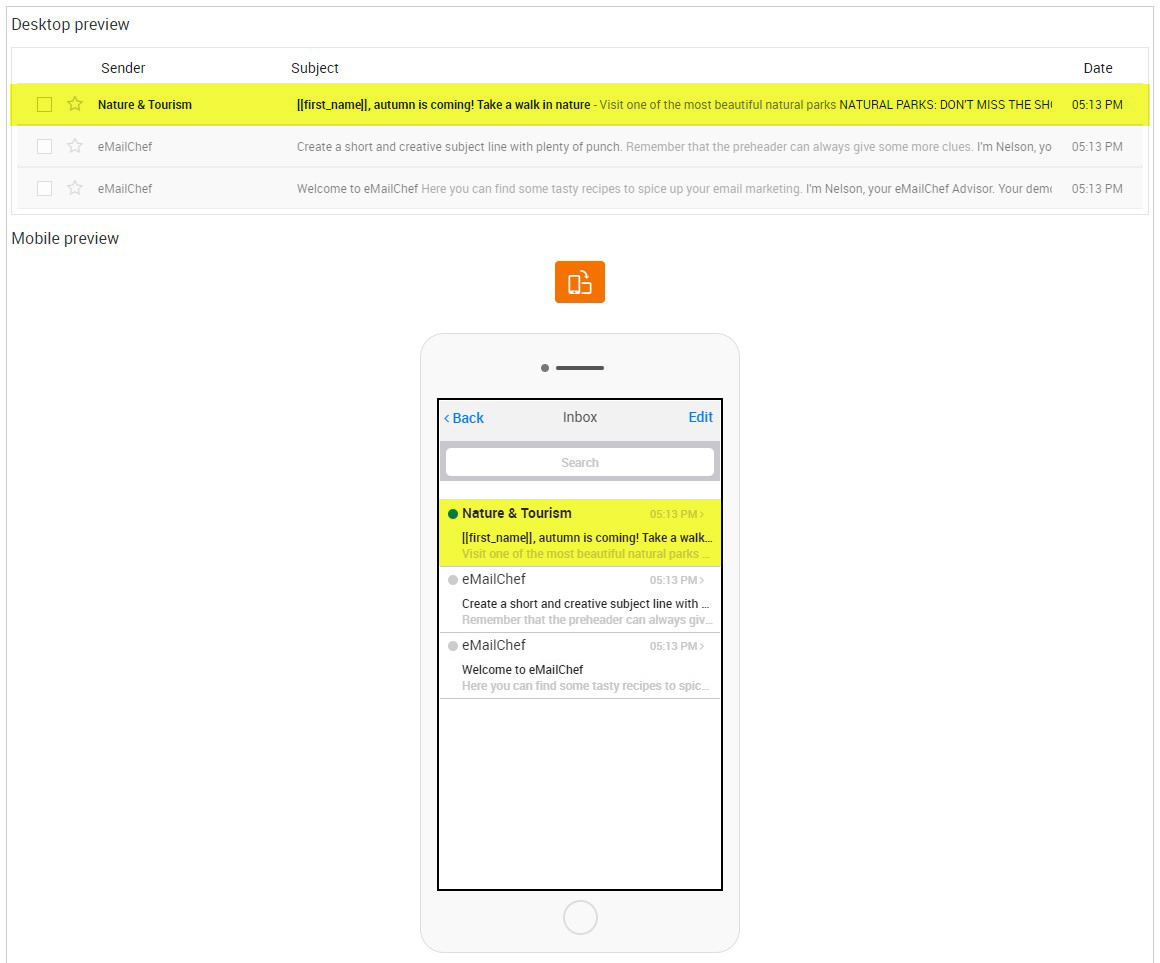
Task: Tap the mobile subject 'Create a short and creative subject line with'
Action: [585, 604]
